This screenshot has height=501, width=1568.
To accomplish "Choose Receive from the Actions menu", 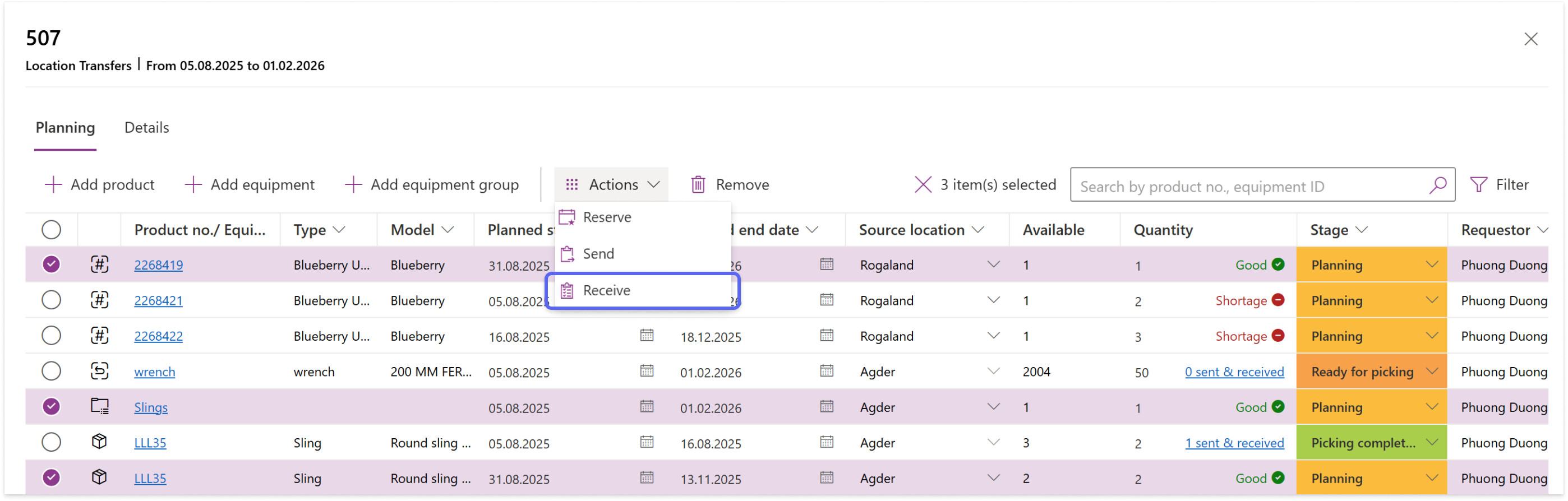I will click(606, 291).
